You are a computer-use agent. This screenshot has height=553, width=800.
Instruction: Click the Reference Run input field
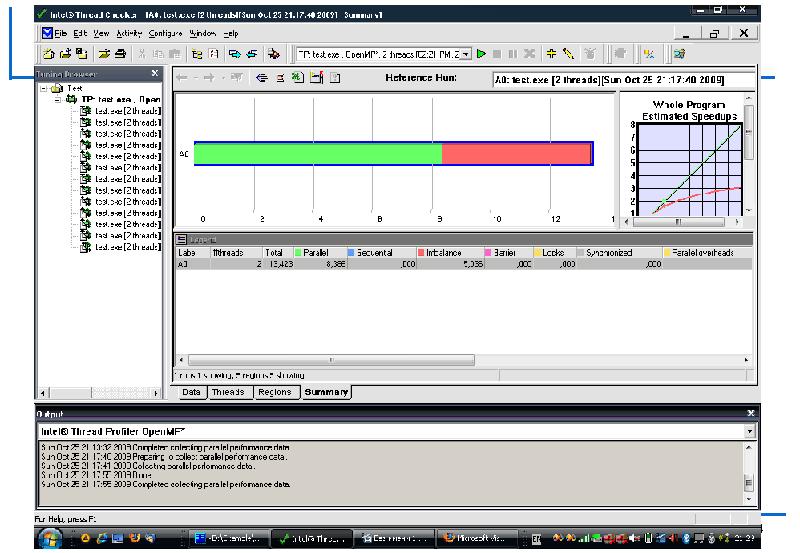[623, 79]
